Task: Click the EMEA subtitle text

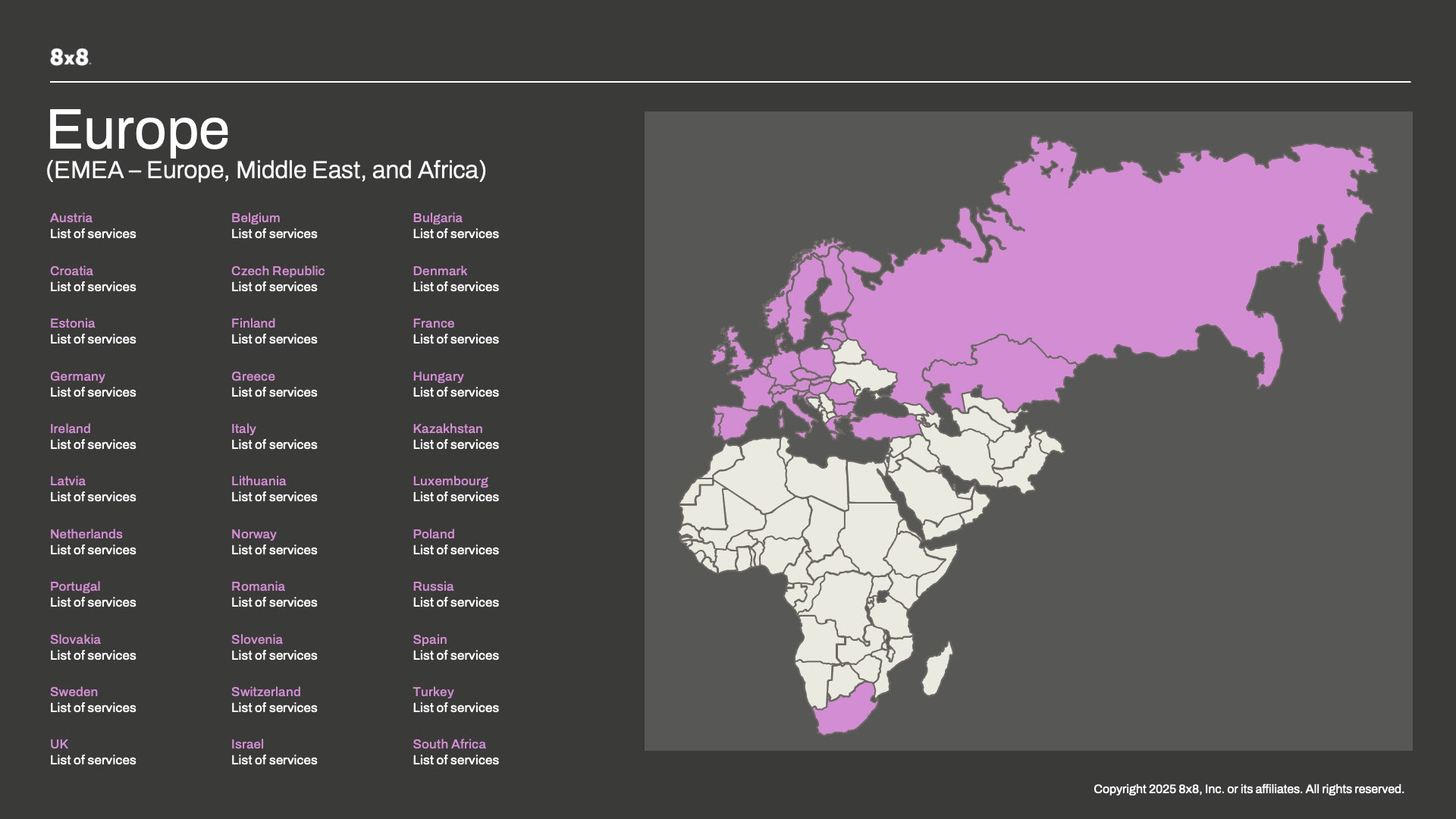Action: pos(266,170)
